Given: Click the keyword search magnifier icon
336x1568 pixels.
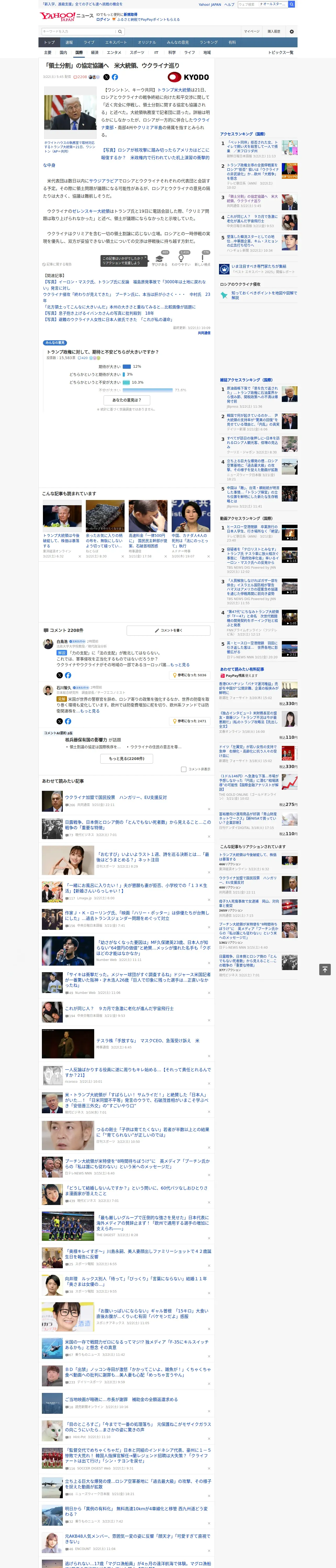Looking at the screenshot, I should click(x=120, y=32).
